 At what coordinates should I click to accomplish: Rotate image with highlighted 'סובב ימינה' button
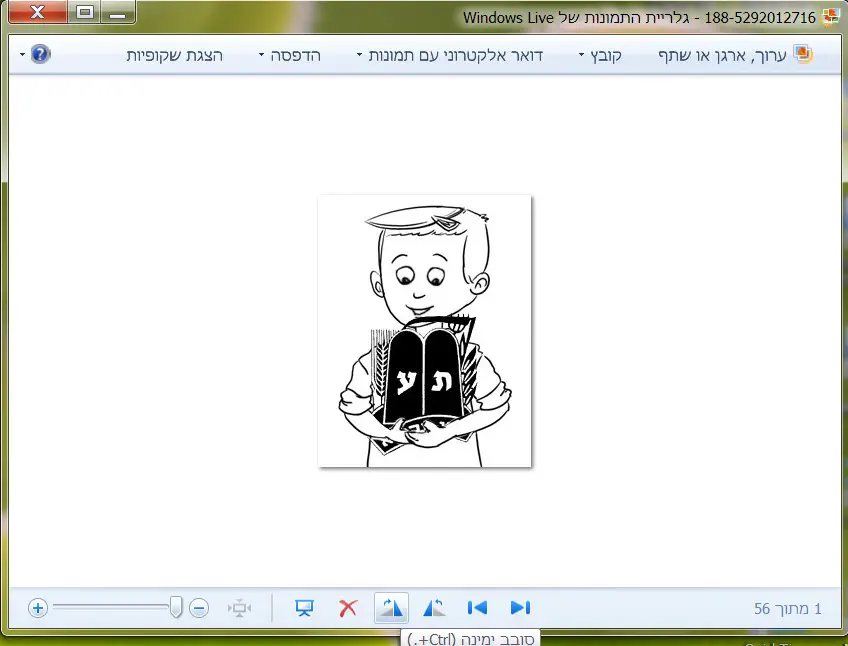391,607
